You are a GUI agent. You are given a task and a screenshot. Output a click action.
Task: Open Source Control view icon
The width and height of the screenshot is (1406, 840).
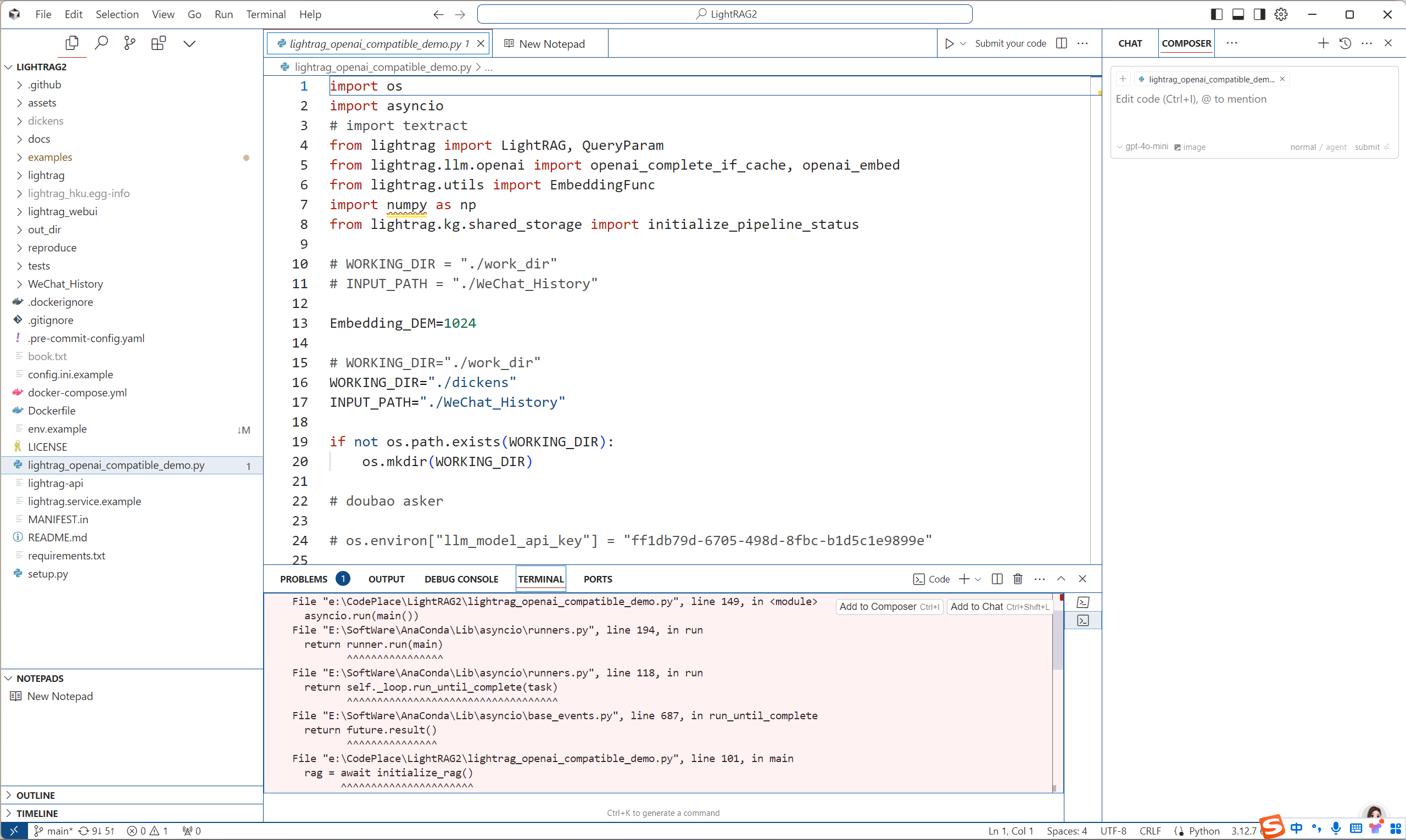click(x=130, y=43)
